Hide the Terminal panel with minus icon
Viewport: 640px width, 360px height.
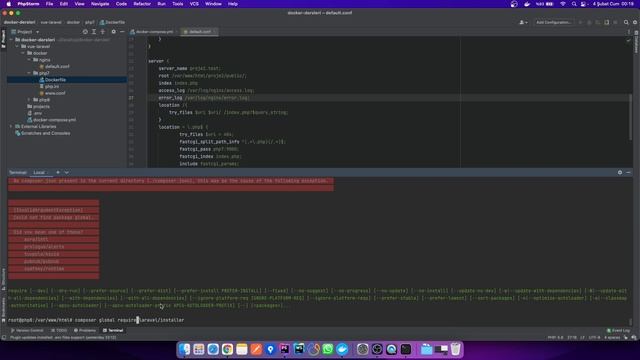[x=628, y=172]
